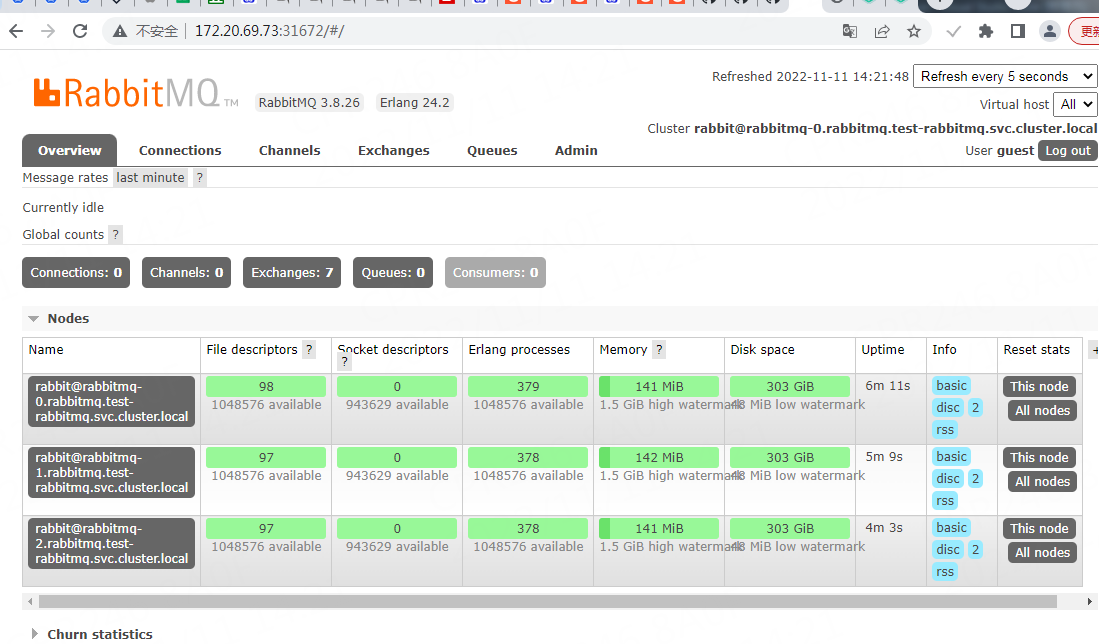Open help for Global counts
This screenshot has height=644, width=1099.
116,235
